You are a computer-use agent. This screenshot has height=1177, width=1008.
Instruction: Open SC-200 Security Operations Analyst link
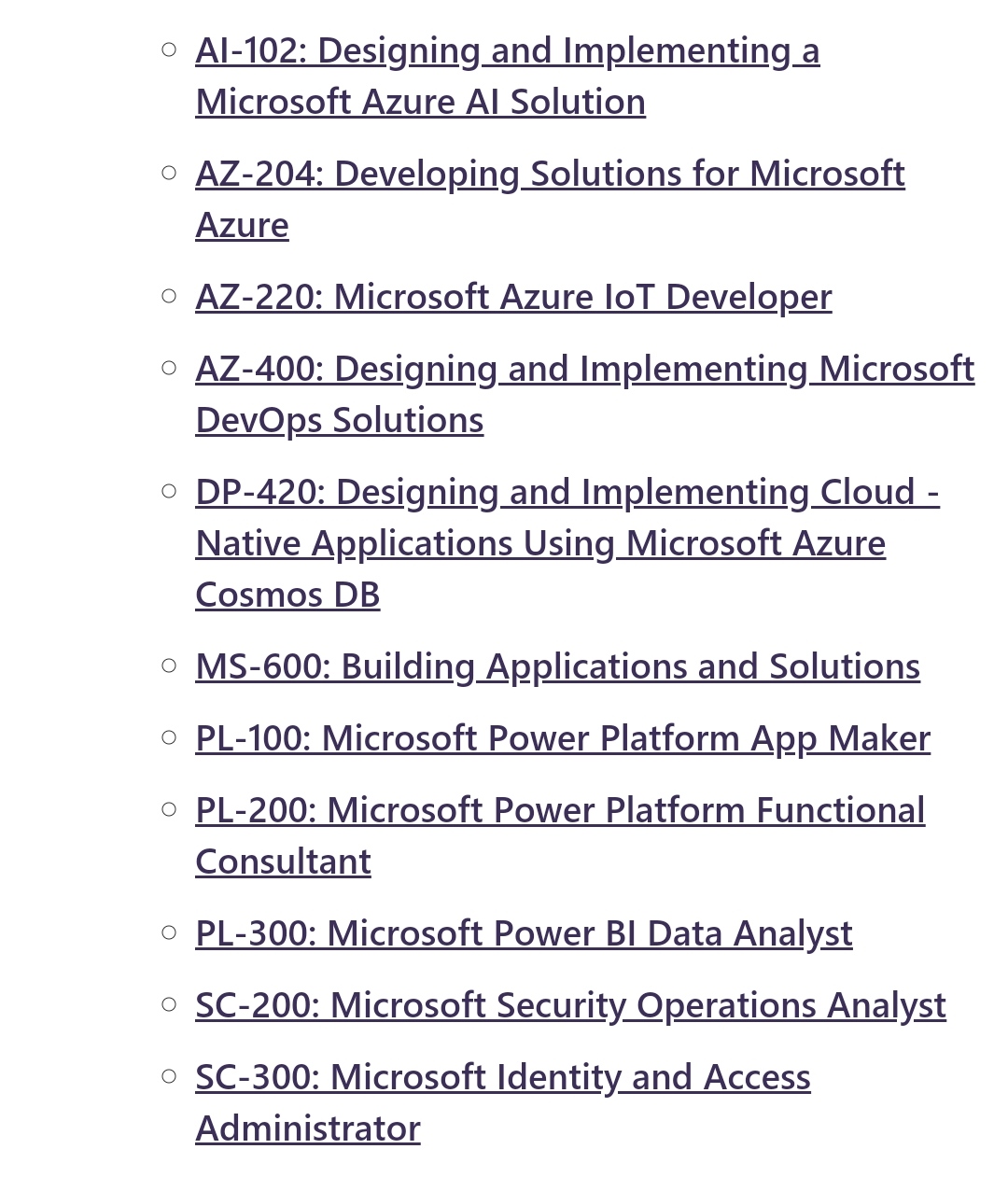tap(570, 1006)
